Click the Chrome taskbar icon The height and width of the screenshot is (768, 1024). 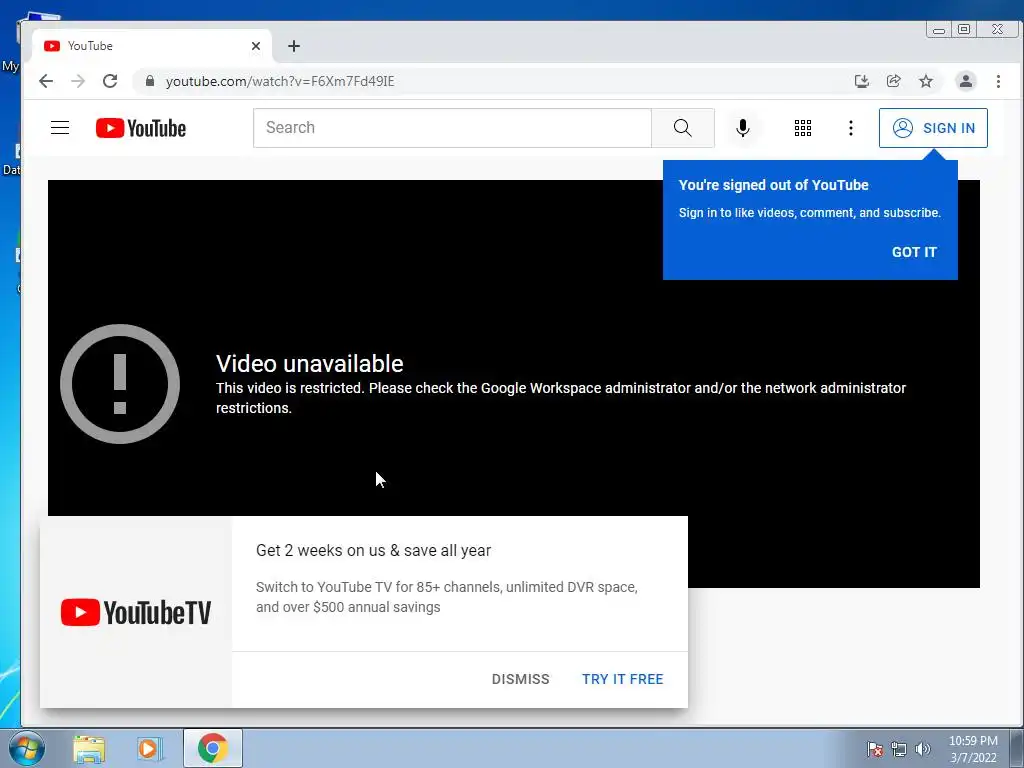click(x=212, y=748)
